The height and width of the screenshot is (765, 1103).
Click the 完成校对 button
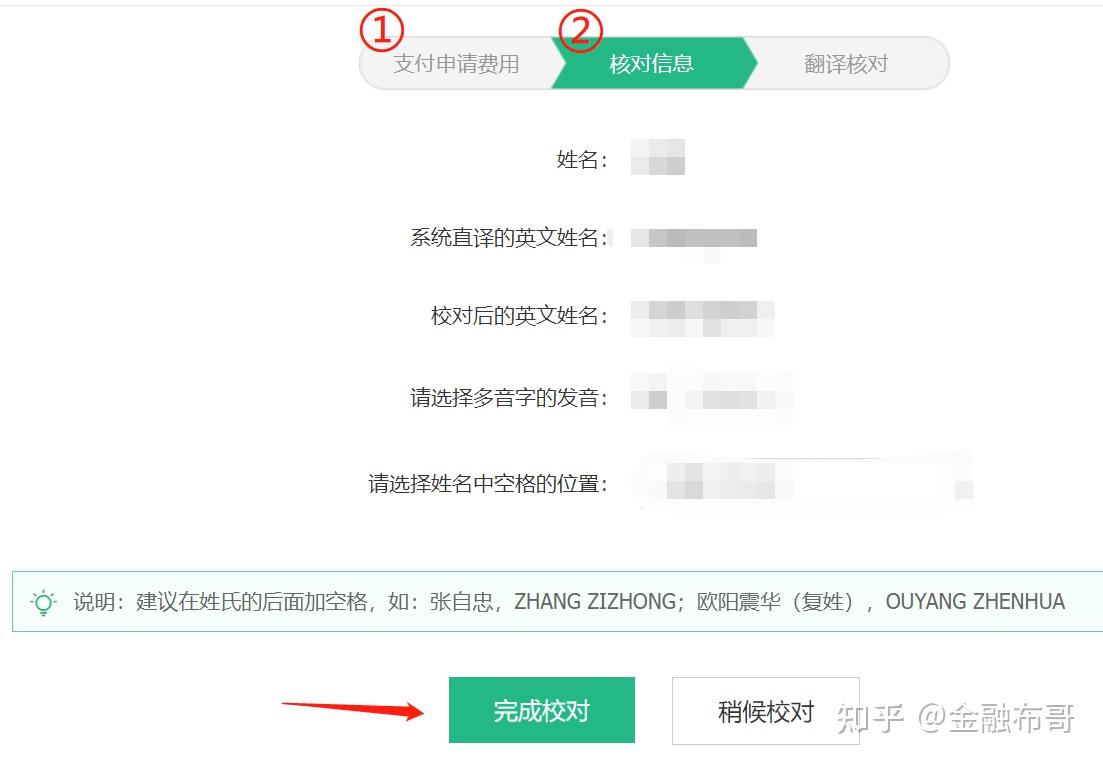[x=542, y=710]
